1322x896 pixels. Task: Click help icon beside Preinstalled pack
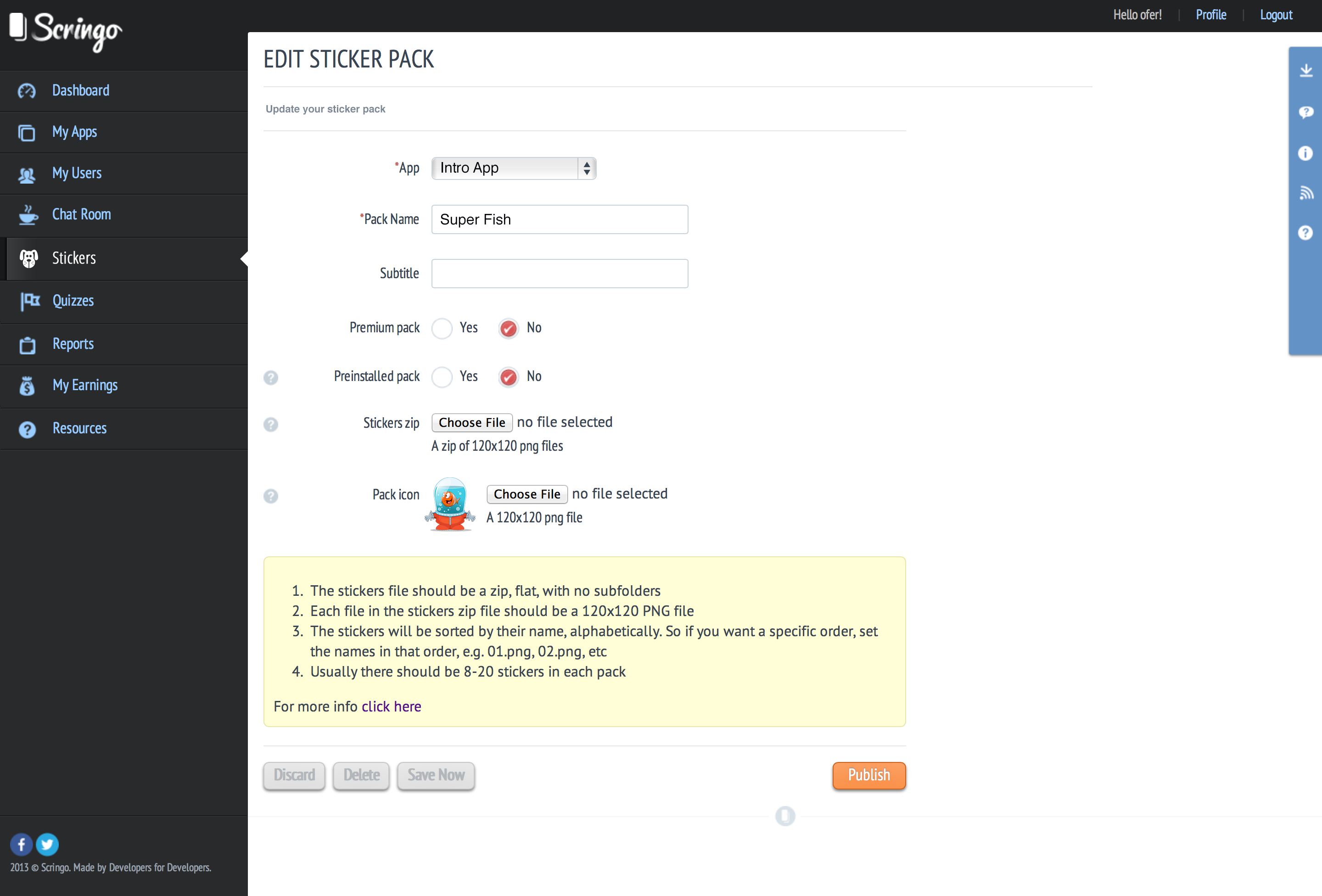point(271,377)
